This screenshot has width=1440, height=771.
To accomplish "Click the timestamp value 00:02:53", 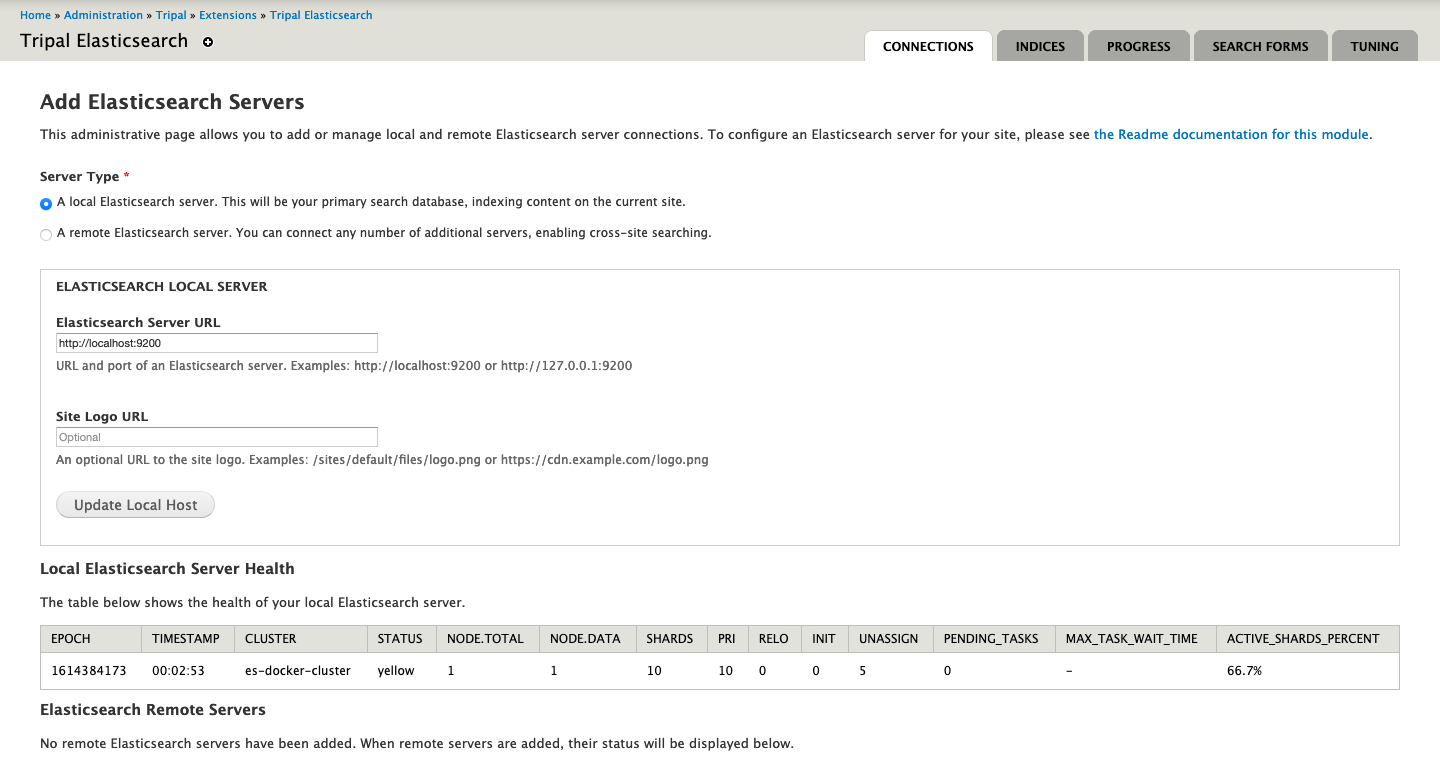I will pos(178,671).
